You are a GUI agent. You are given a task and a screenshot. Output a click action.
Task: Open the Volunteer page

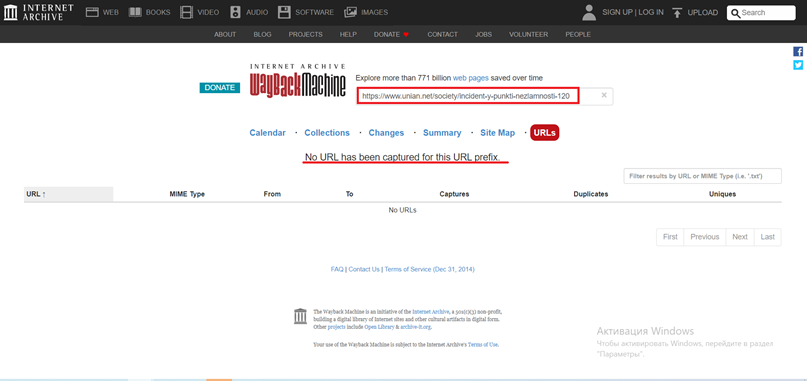(529, 34)
